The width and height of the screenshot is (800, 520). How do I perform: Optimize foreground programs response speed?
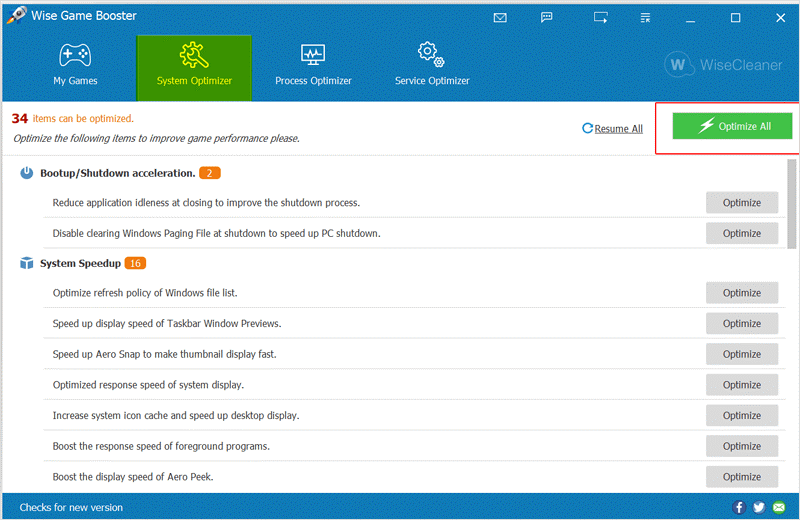pos(742,446)
